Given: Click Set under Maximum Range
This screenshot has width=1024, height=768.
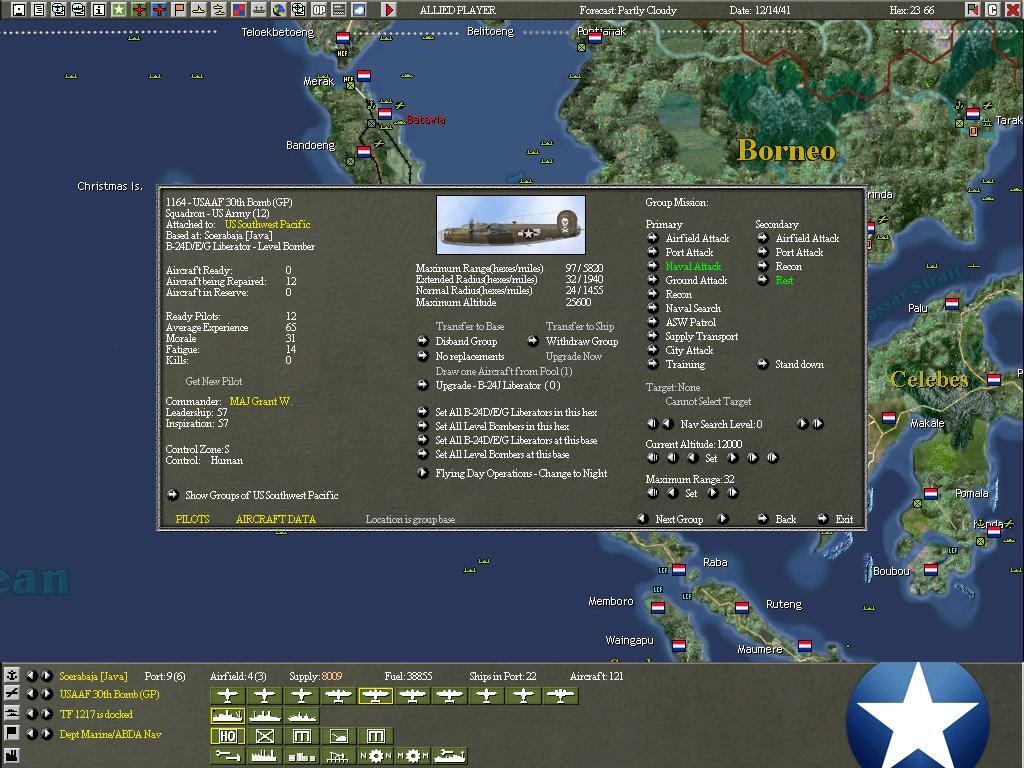Looking at the screenshot, I should point(691,494).
